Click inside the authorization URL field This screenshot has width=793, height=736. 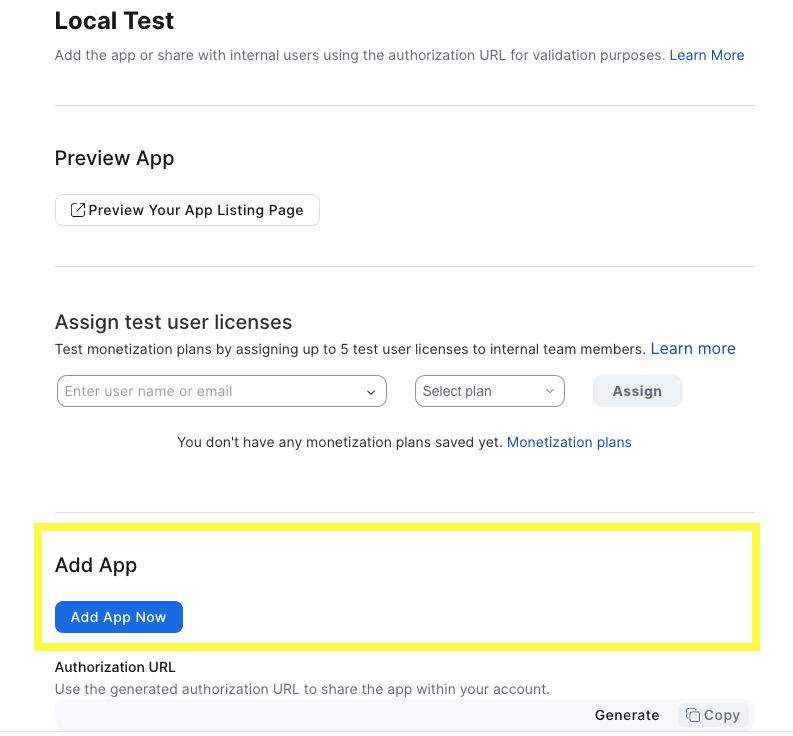coord(320,715)
